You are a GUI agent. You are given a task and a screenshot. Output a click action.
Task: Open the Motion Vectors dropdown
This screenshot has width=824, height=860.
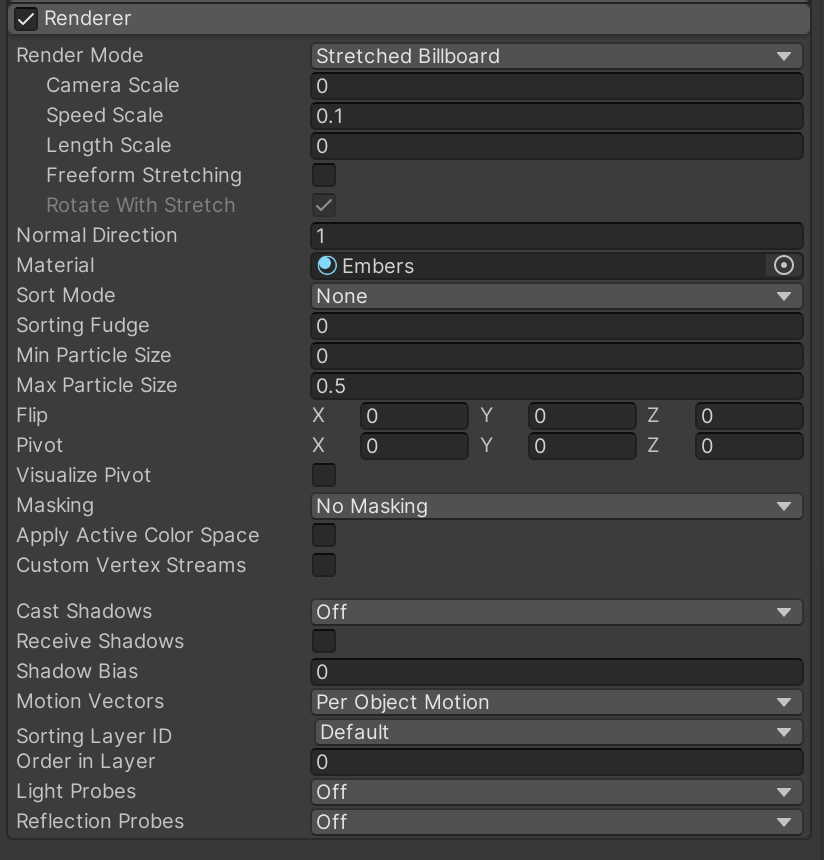pos(556,702)
